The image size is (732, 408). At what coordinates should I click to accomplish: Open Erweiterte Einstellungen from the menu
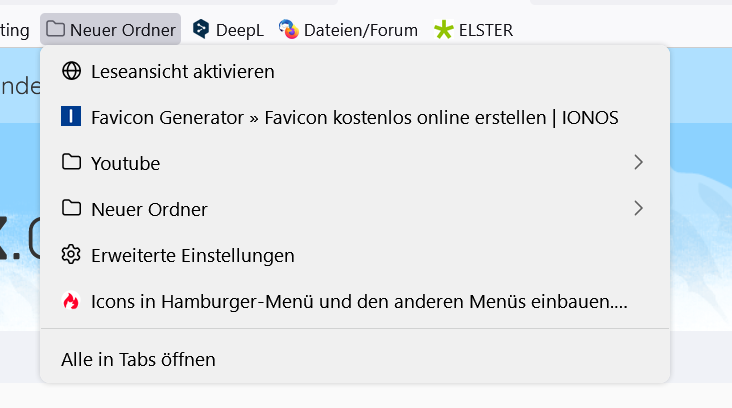tap(192, 255)
